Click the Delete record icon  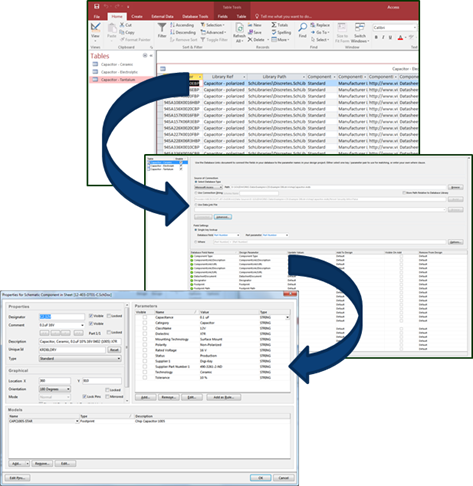[x=250, y=40]
